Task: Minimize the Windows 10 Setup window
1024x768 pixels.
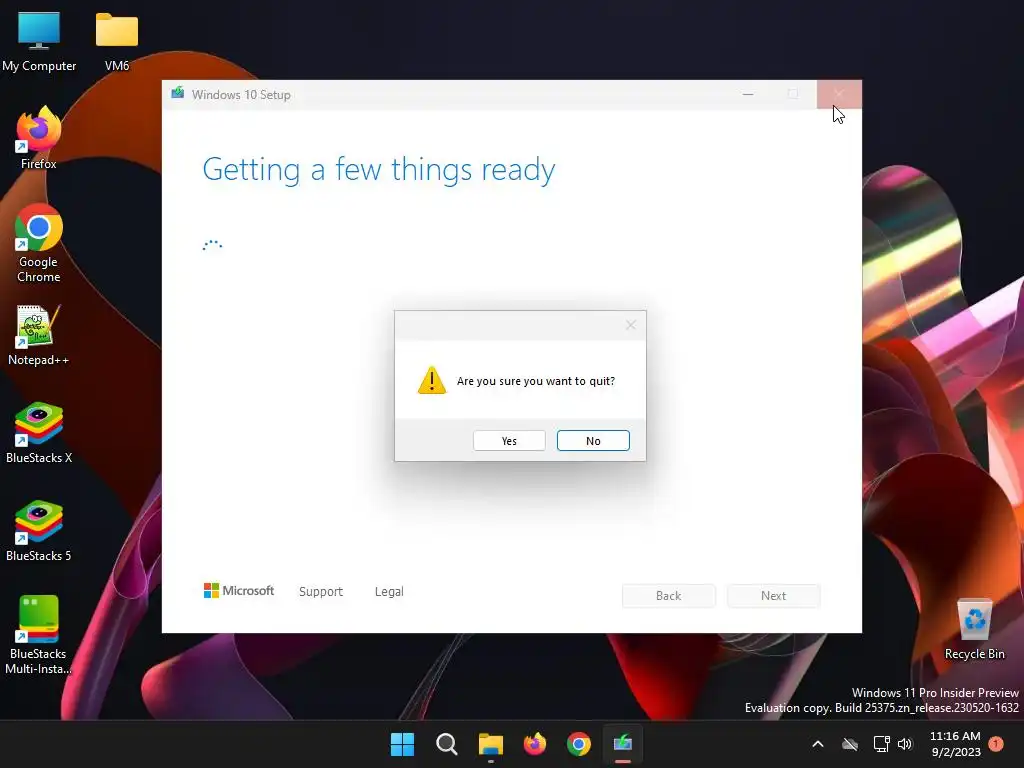Action: (x=748, y=95)
